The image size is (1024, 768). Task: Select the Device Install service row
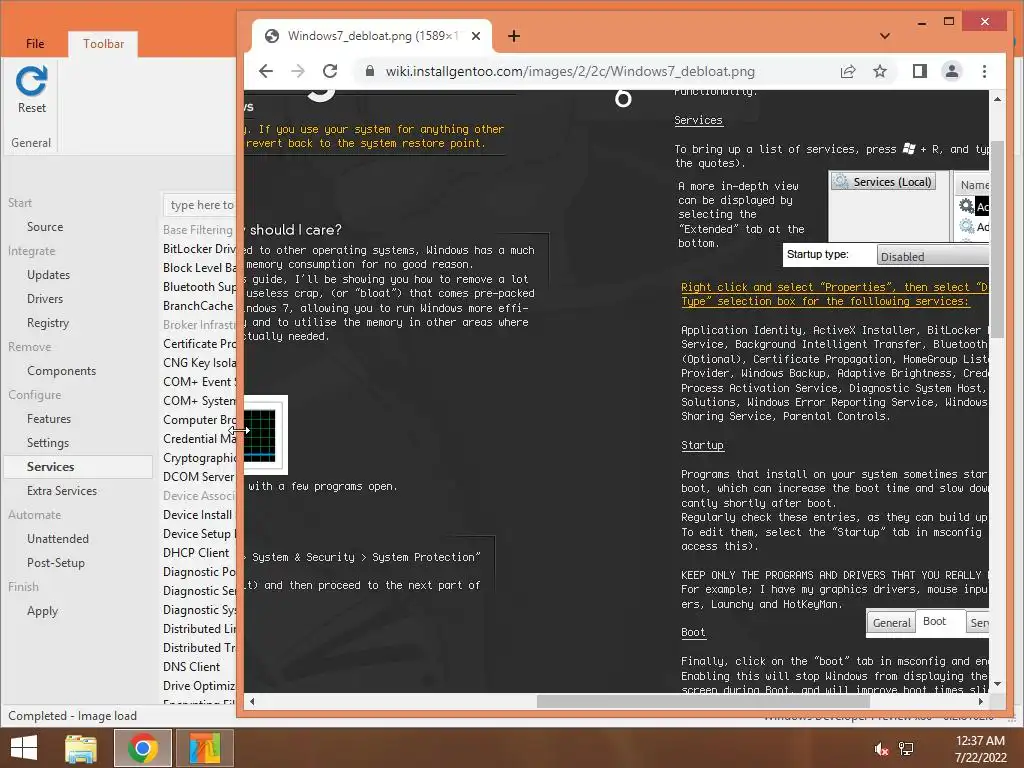(x=199, y=515)
